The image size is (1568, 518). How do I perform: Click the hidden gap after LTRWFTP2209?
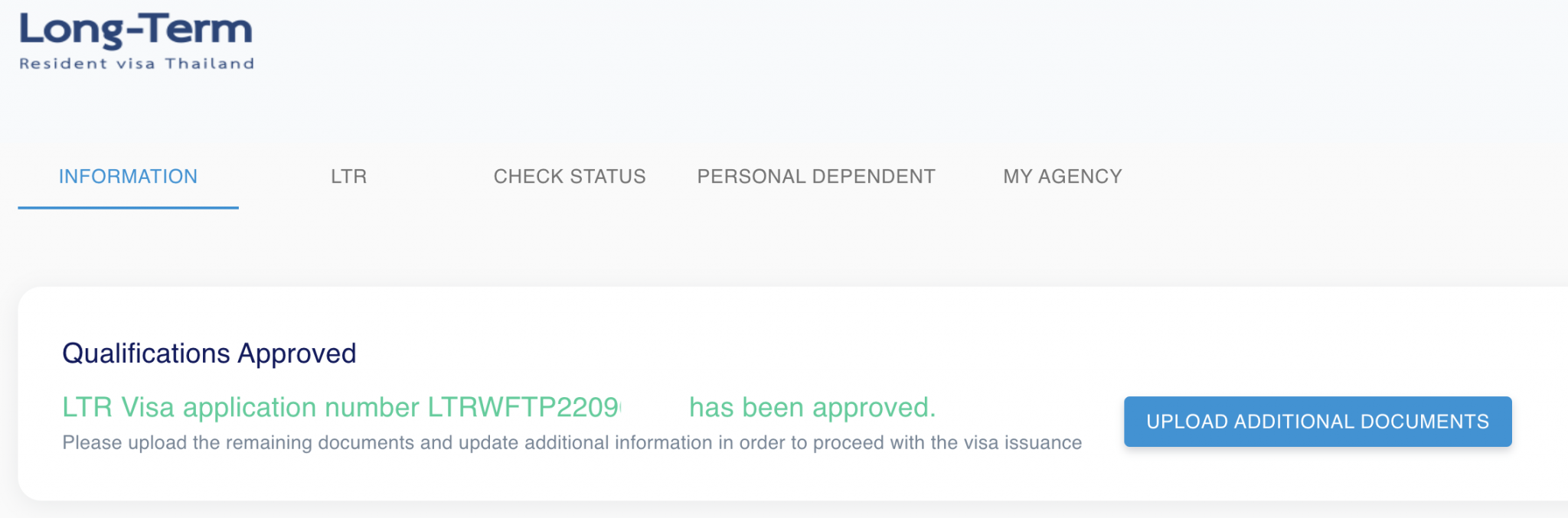655,408
